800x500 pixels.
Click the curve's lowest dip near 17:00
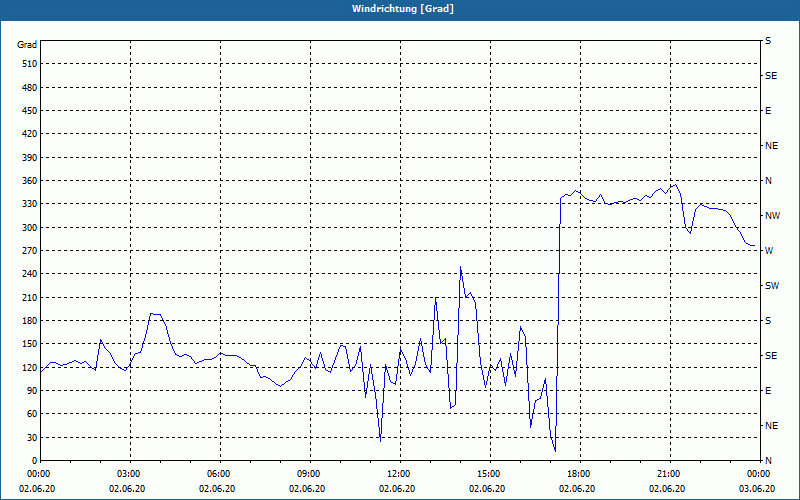[555, 451]
